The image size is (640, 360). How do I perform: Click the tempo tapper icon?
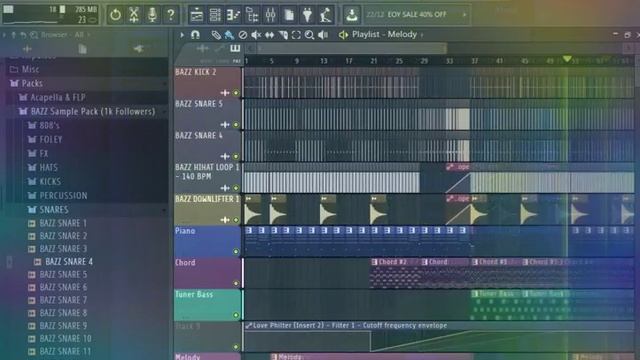[x=325, y=15]
